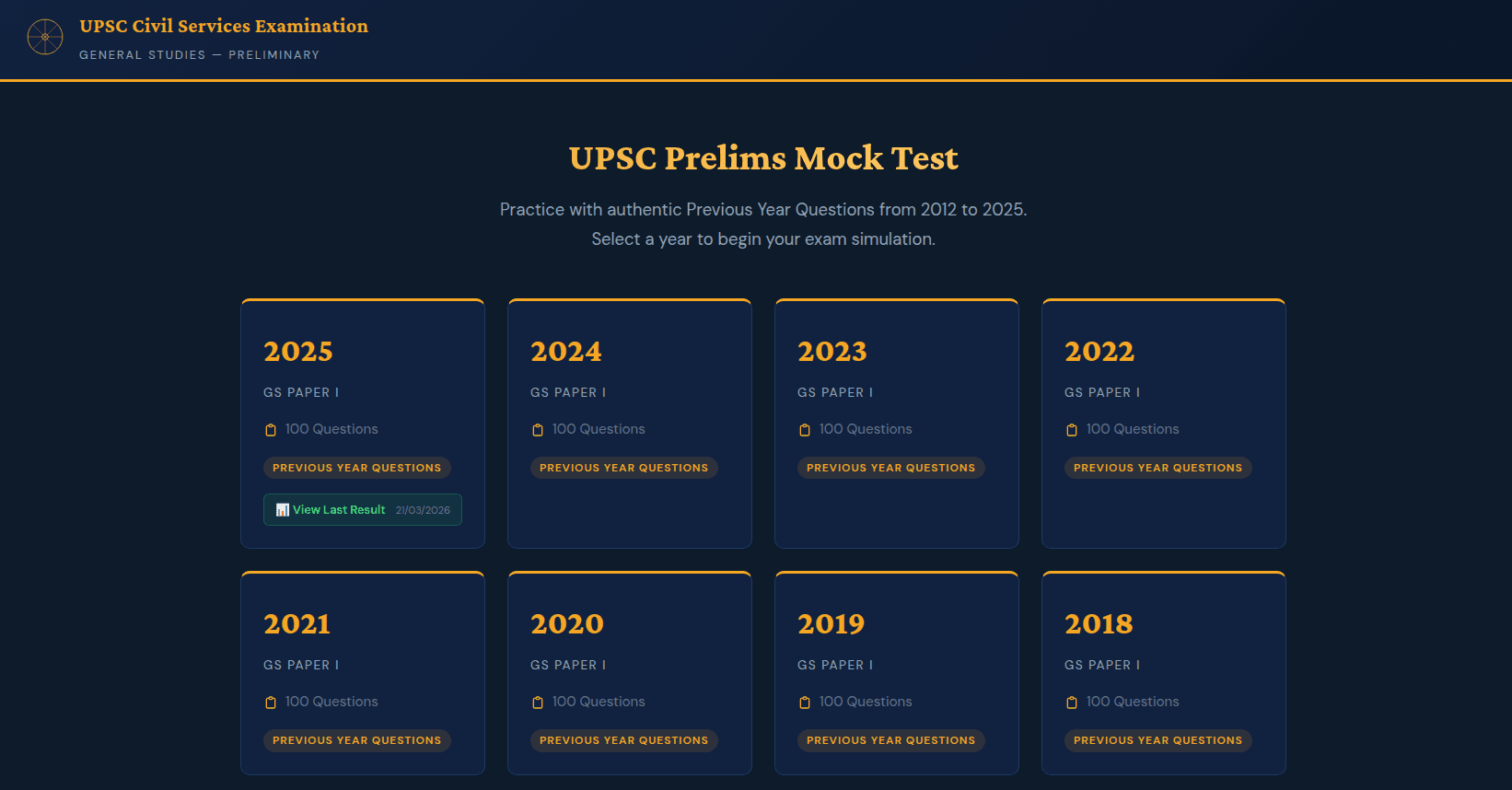Click the clipboard icon on the 2022 card

(x=1071, y=428)
